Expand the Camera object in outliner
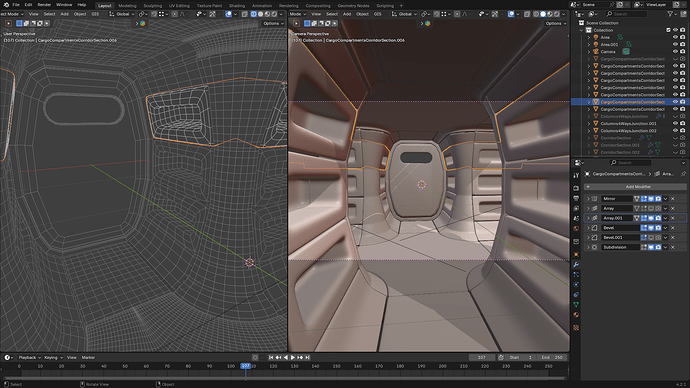Screen dimensions: 690x388 (589, 51)
